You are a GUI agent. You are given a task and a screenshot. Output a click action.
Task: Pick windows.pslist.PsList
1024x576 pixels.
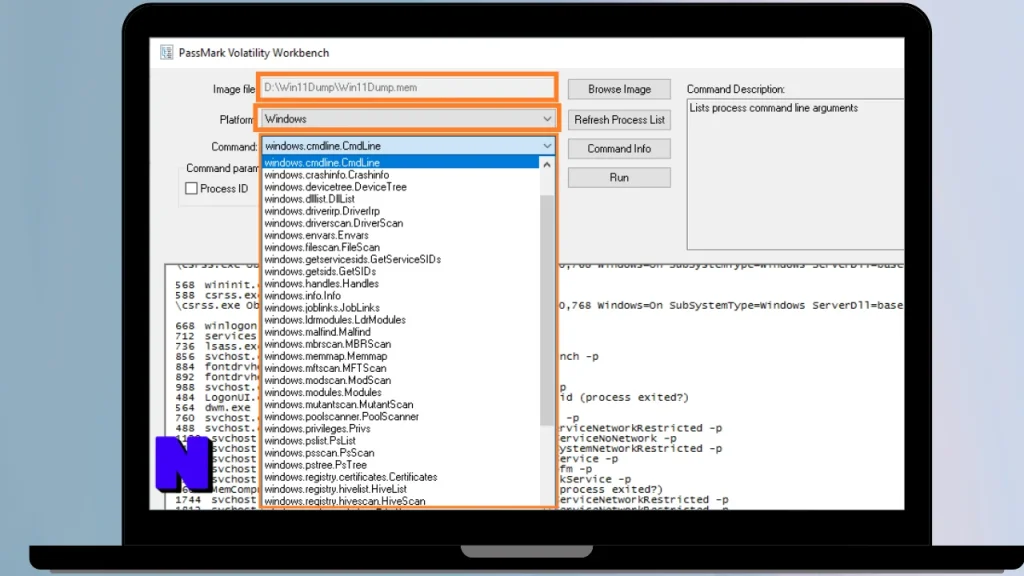click(x=401, y=441)
